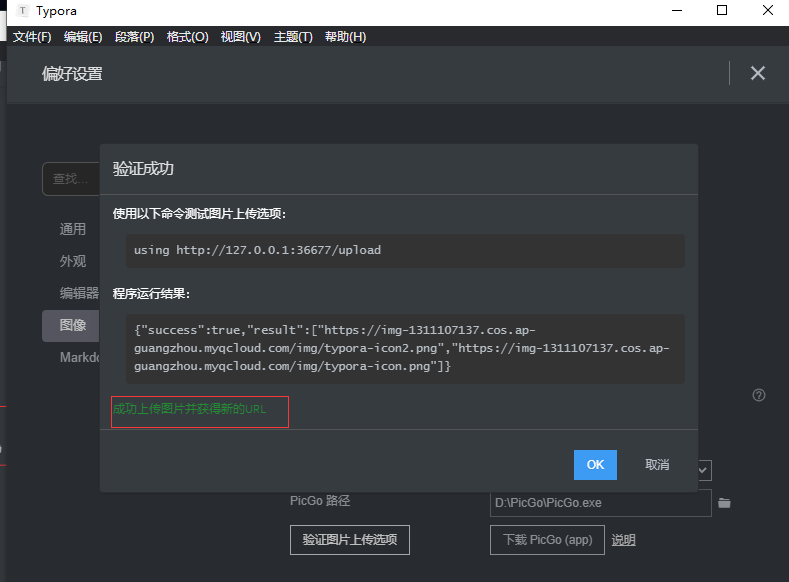Click the PicGo path input field
The height and width of the screenshot is (582, 789).
pyautogui.click(x=600, y=502)
